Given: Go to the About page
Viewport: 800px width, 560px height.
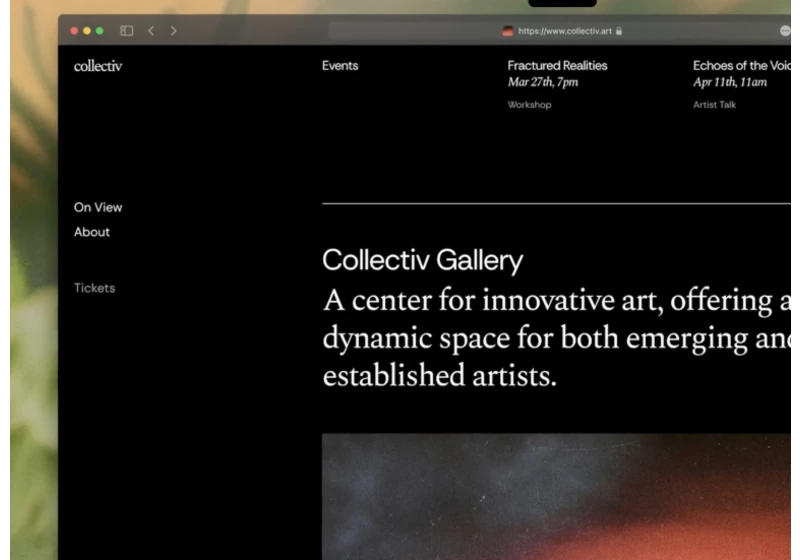Looking at the screenshot, I should [92, 232].
